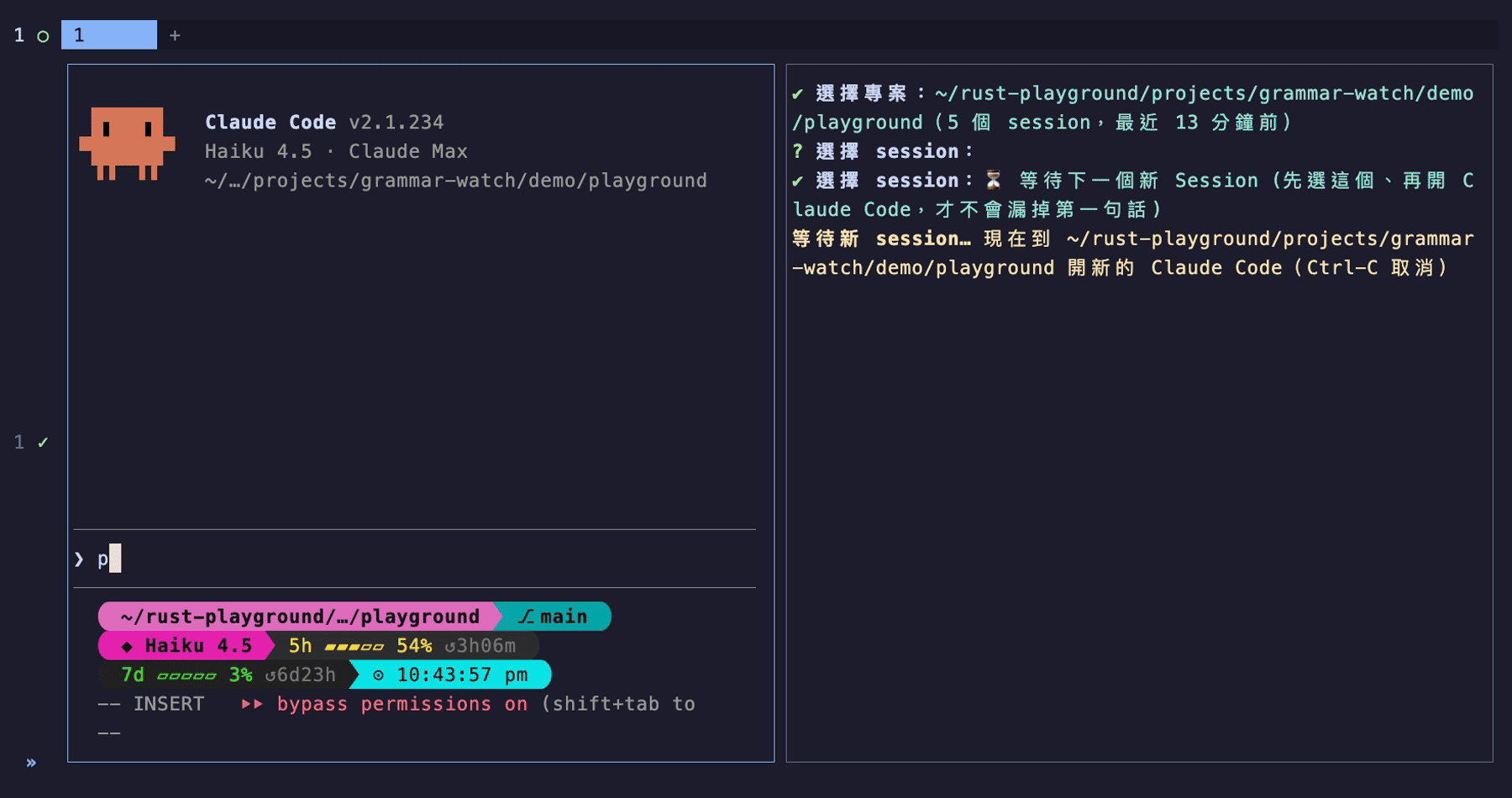Click the double-arrow bypass icon
This screenshot has height=798, width=1512.
click(252, 704)
